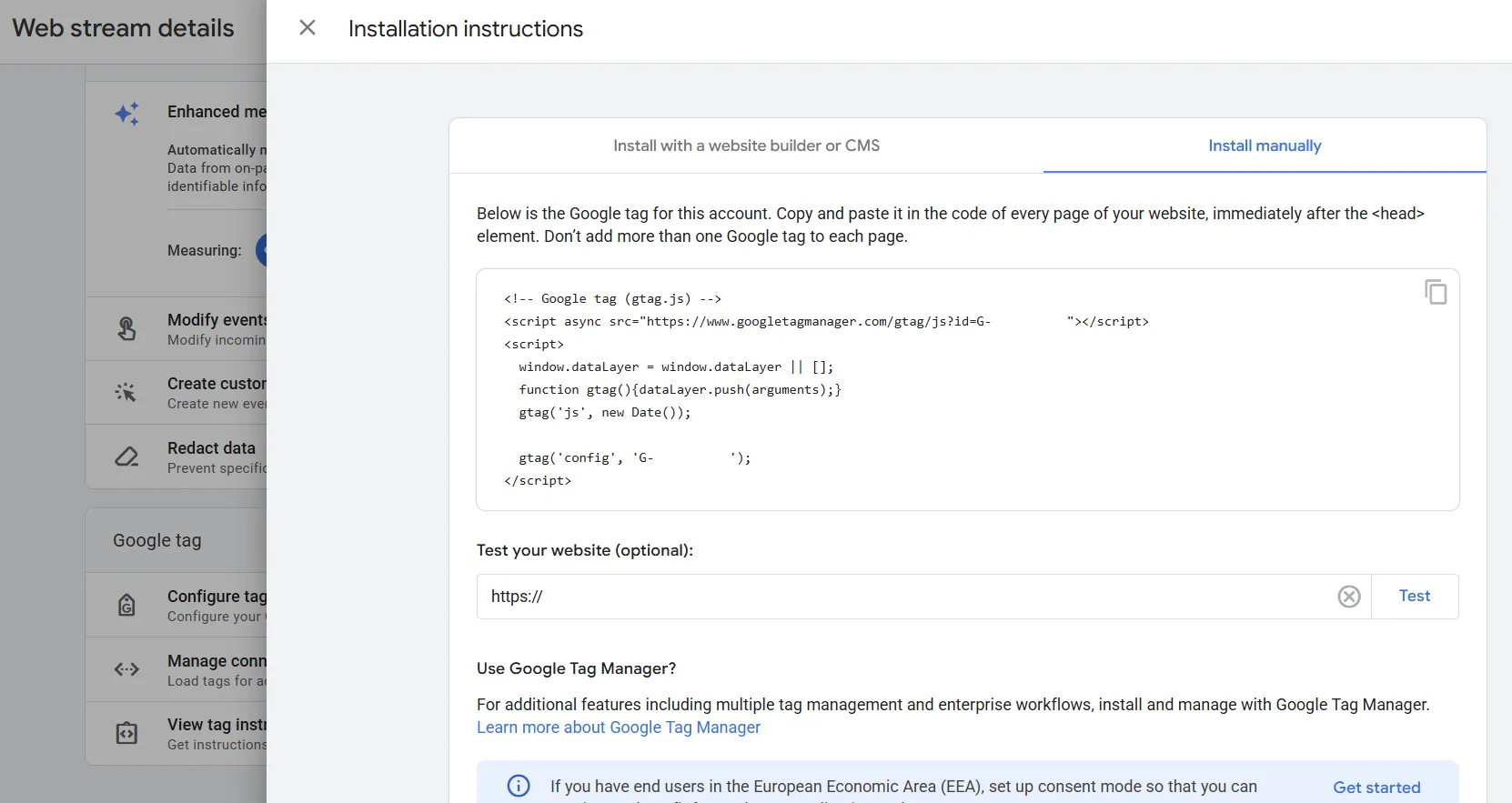Select the Install manually tab
This screenshot has height=803, width=1512.
1265,146
